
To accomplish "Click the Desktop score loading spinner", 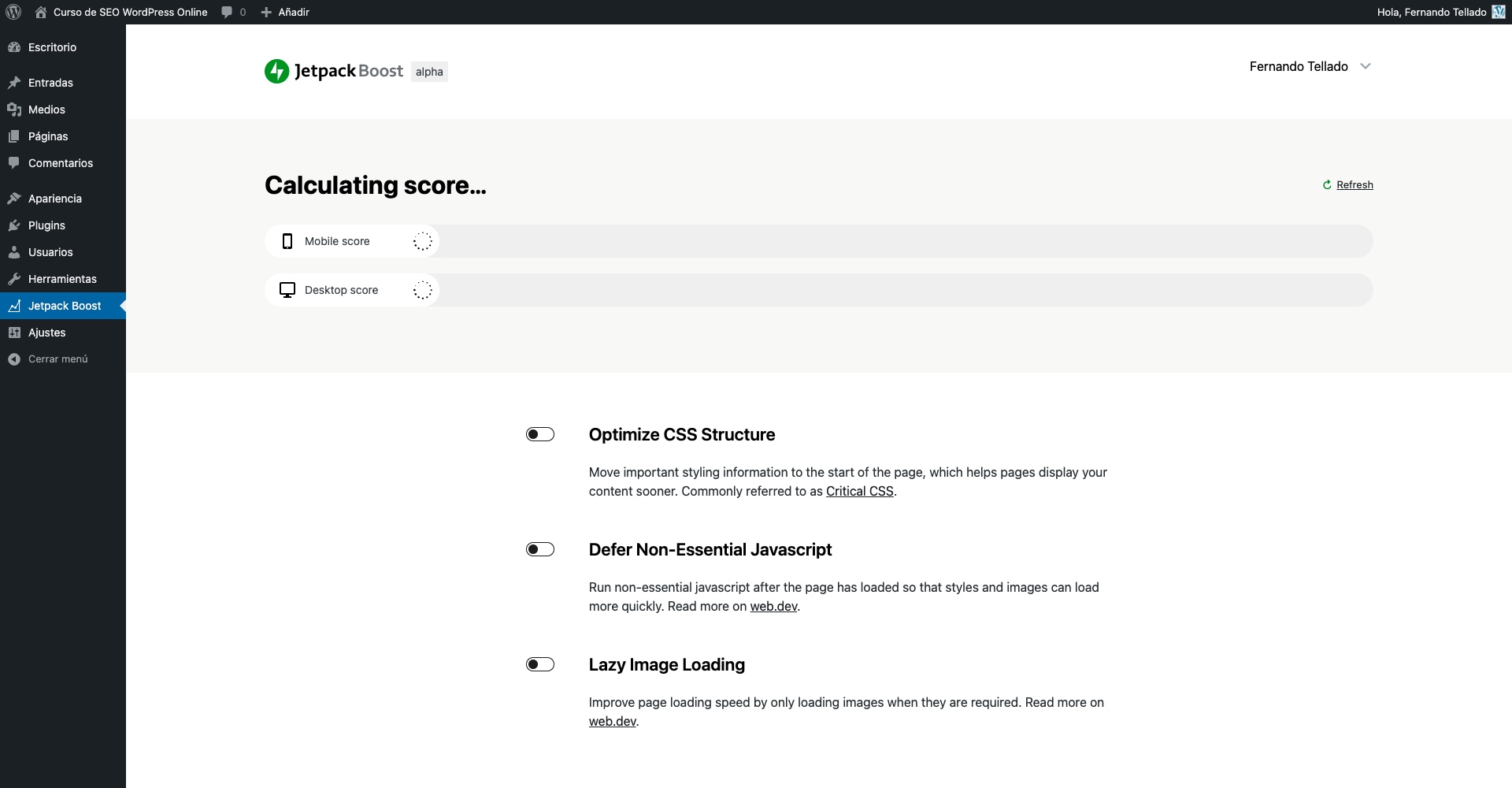I will click(x=423, y=290).
